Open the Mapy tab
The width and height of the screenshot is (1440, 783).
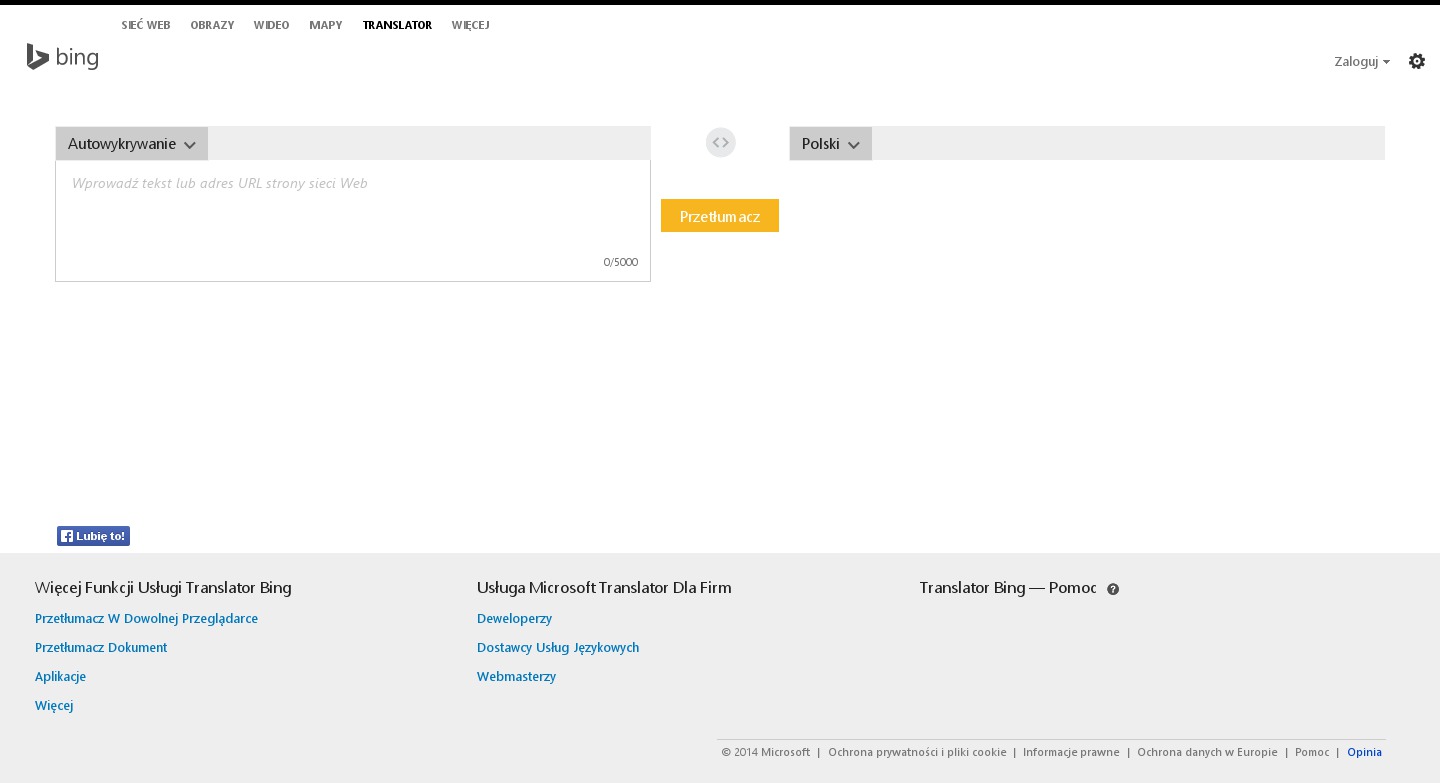pos(326,25)
